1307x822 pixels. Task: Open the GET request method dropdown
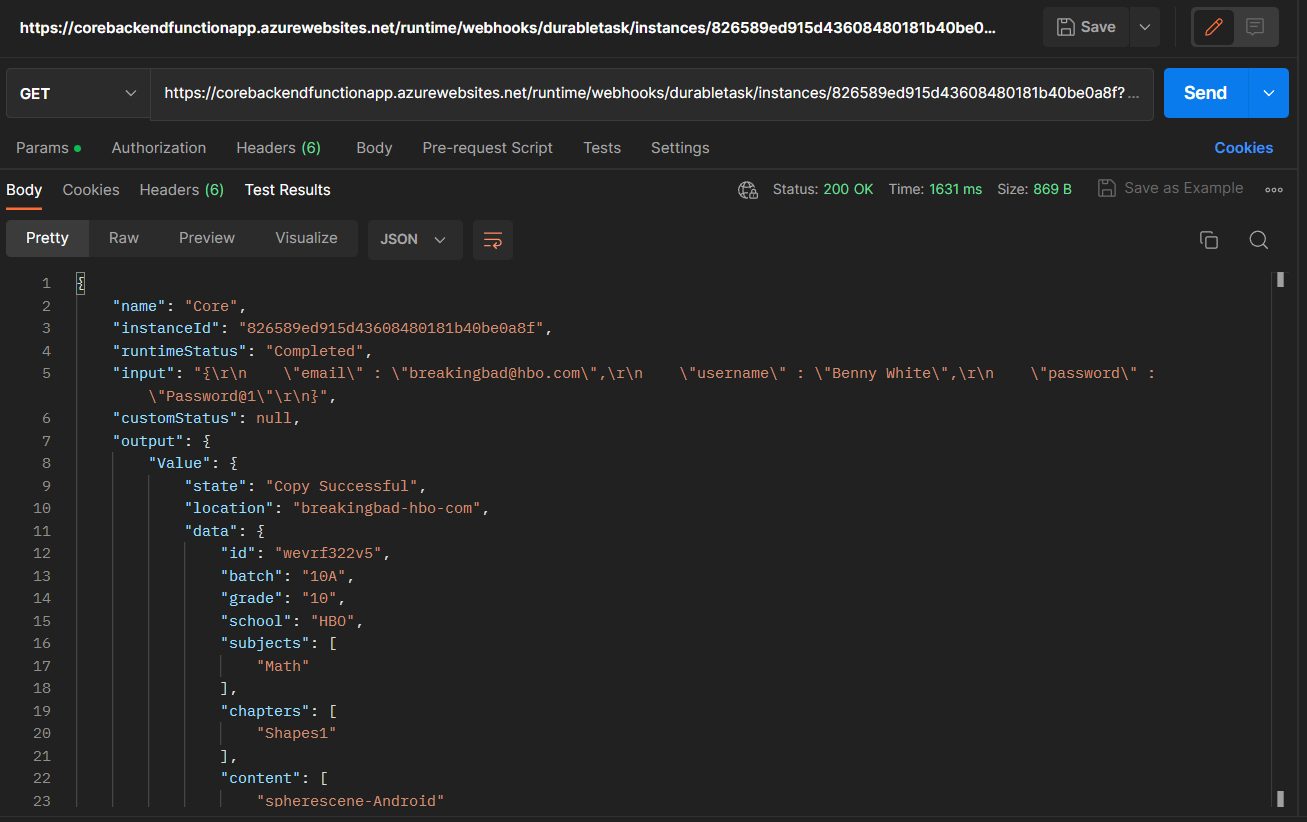click(77, 92)
